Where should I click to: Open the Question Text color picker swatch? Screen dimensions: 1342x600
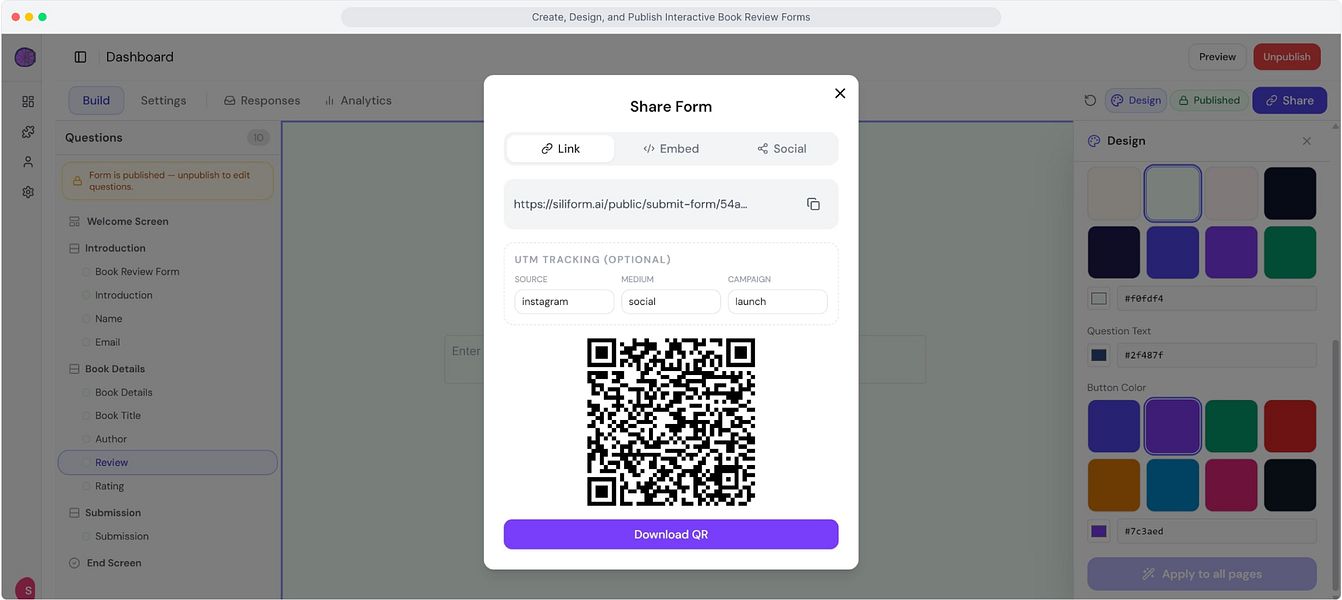(1099, 355)
